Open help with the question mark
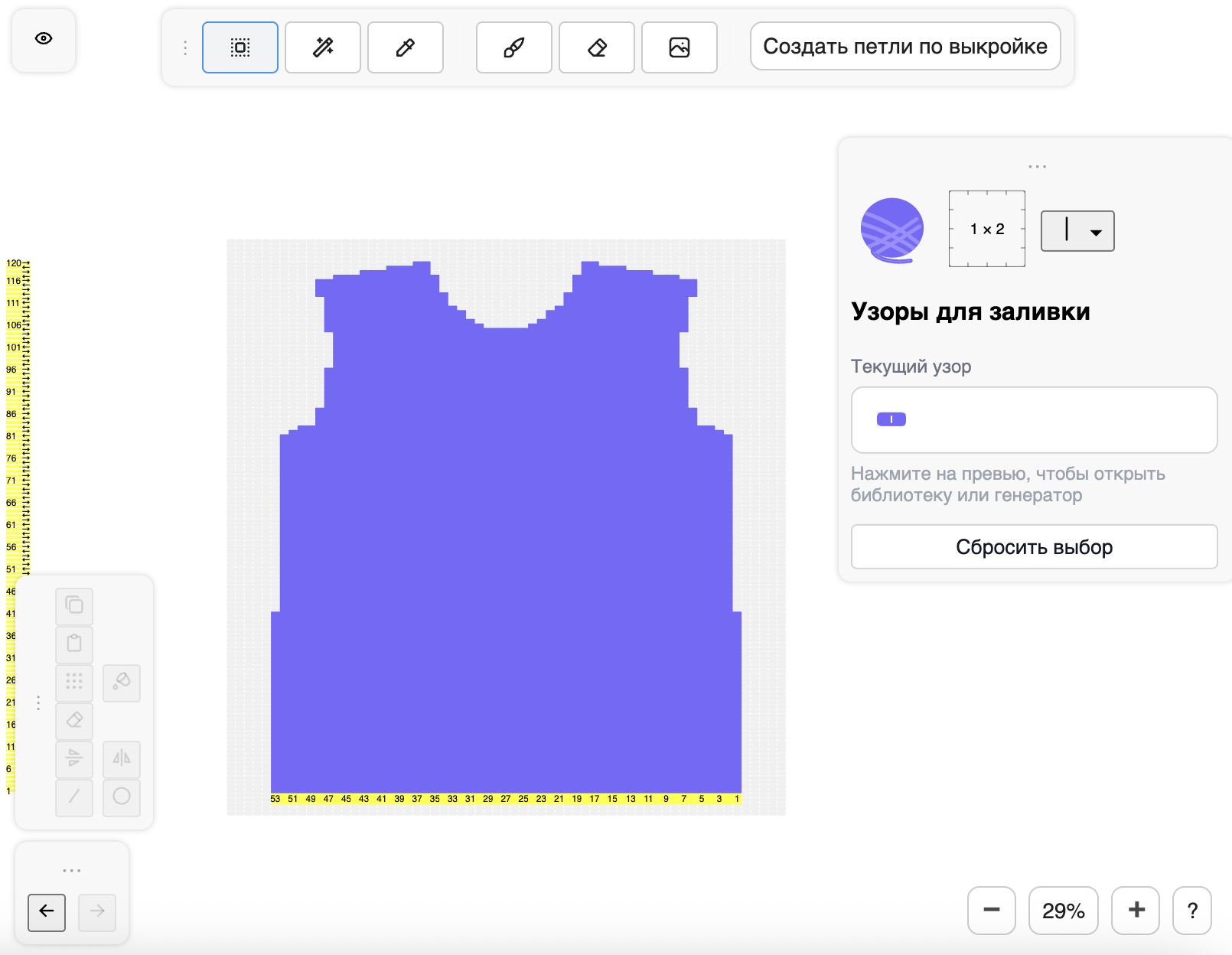This screenshot has width=1232, height=955. click(1191, 910)
